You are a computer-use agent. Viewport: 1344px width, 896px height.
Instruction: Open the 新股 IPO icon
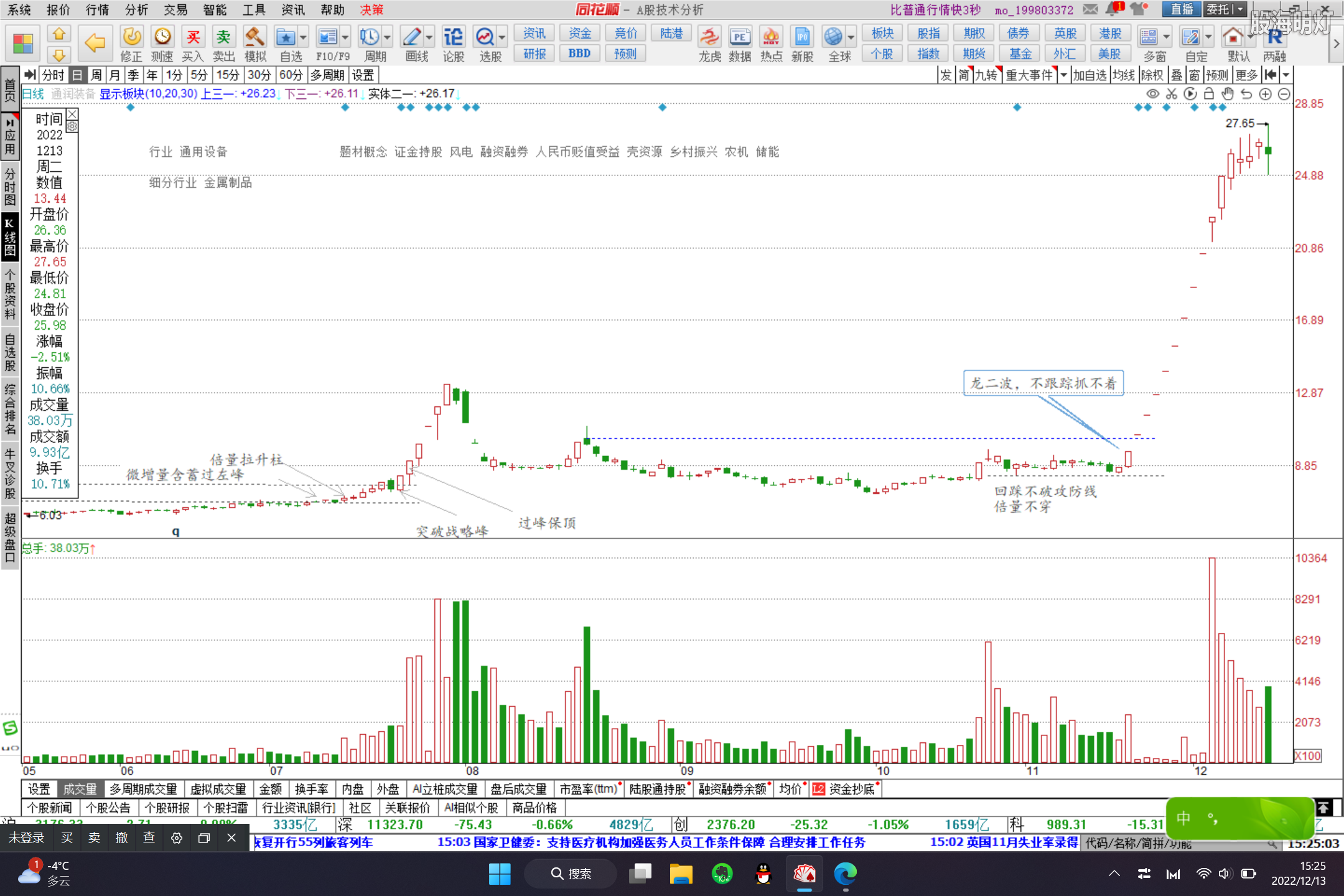click(x=802, y=44)
